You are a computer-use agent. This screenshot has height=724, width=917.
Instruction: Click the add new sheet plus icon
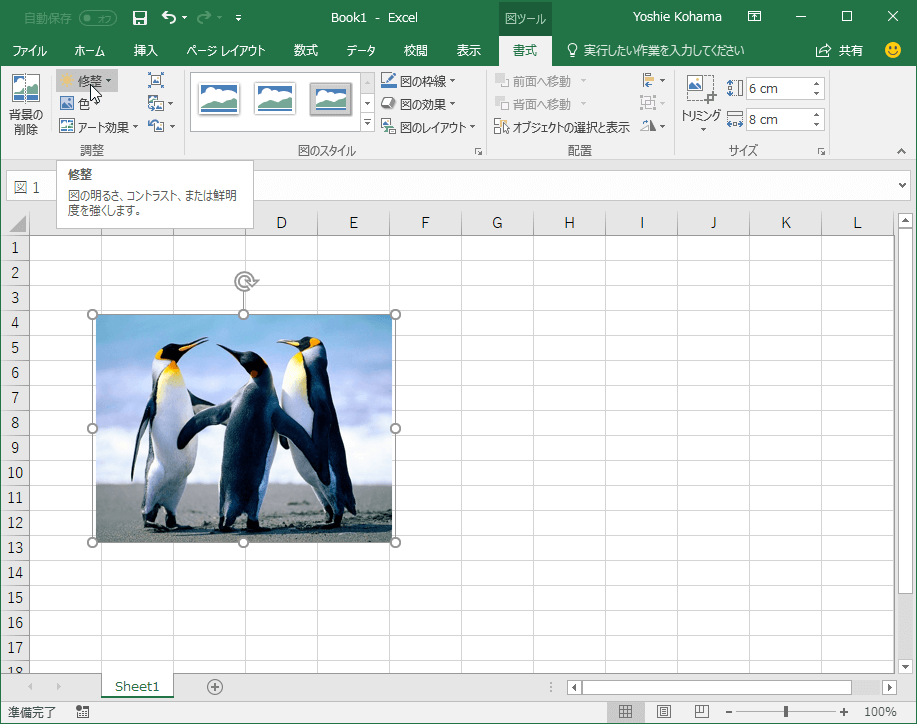[214, 686]
